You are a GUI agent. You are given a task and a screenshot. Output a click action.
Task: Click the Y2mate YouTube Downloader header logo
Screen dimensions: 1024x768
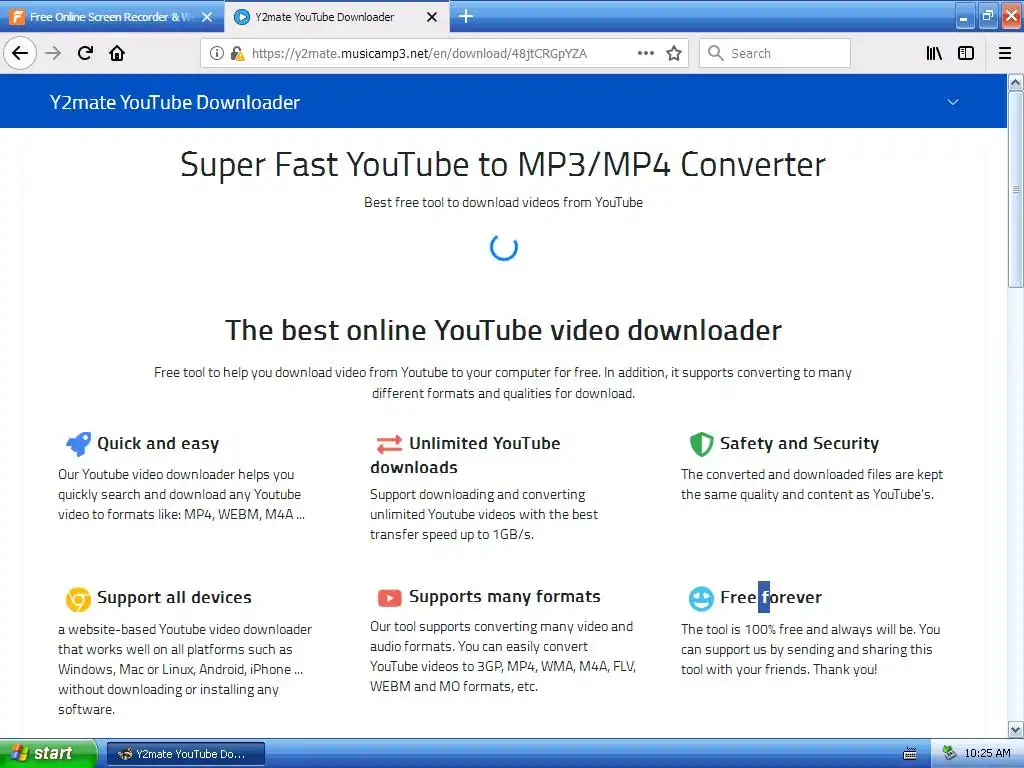(x=174, y=102)
